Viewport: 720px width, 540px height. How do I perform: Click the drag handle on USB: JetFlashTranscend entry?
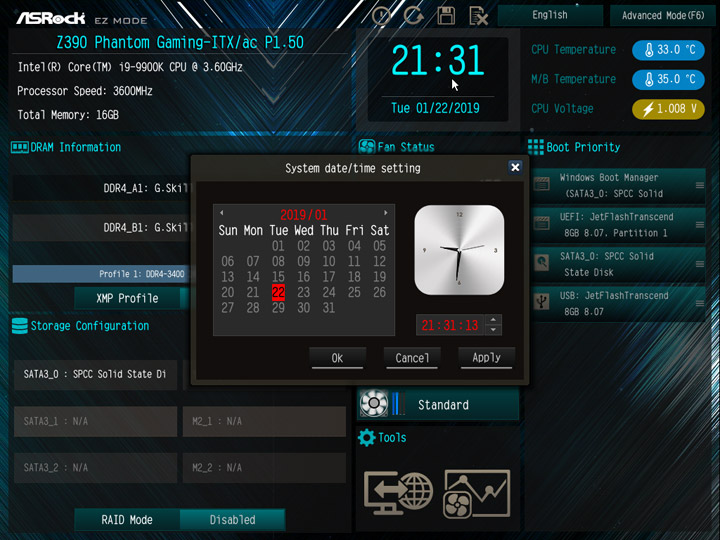700,304
